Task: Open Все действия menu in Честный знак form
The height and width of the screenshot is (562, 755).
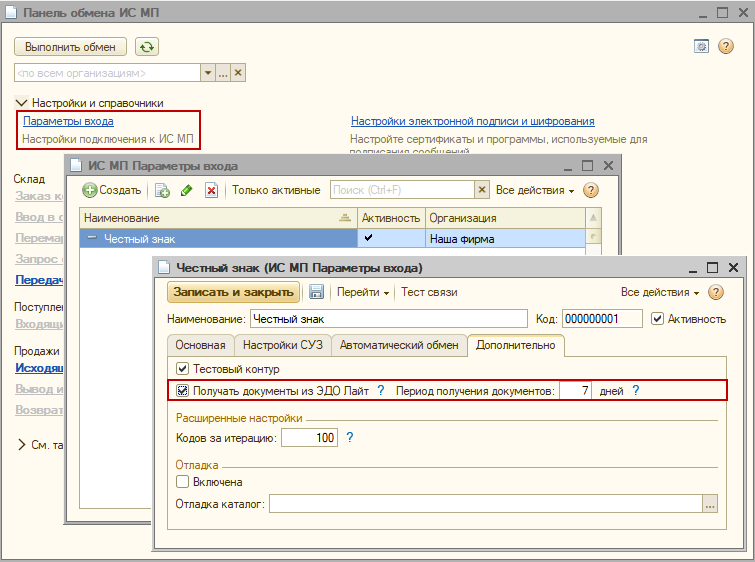Action: (x=660, y=292)
